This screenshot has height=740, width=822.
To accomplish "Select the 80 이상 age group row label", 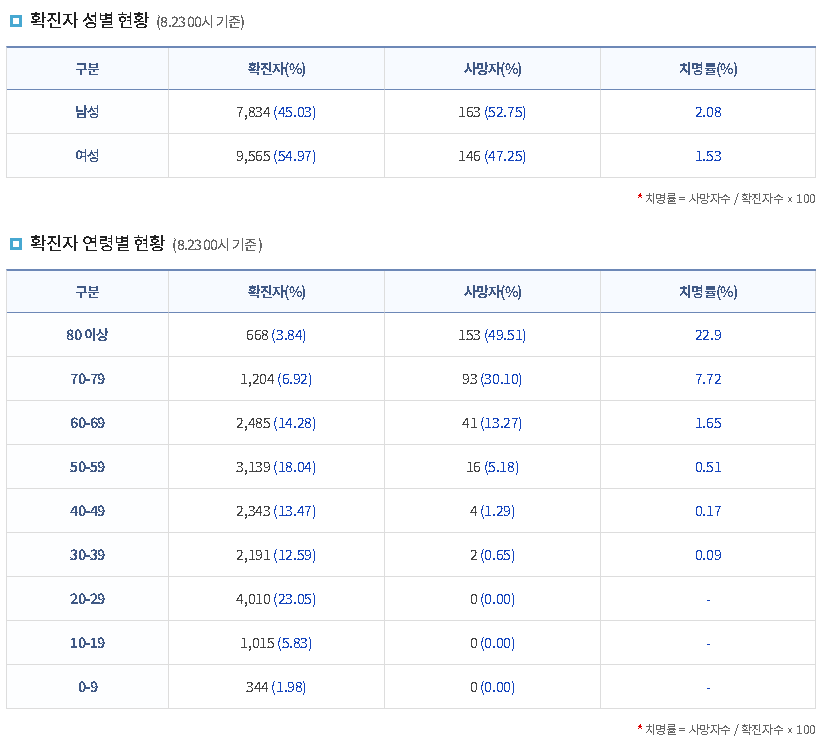I will pos(87,335).
